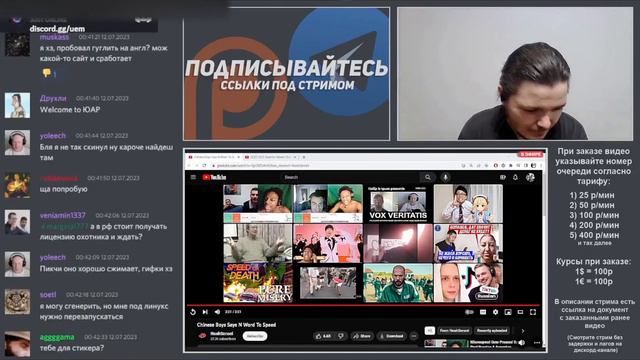Screen dimensions: 640x360
Task: Click the white Subscribe button
Action: (x=255, y=336)
